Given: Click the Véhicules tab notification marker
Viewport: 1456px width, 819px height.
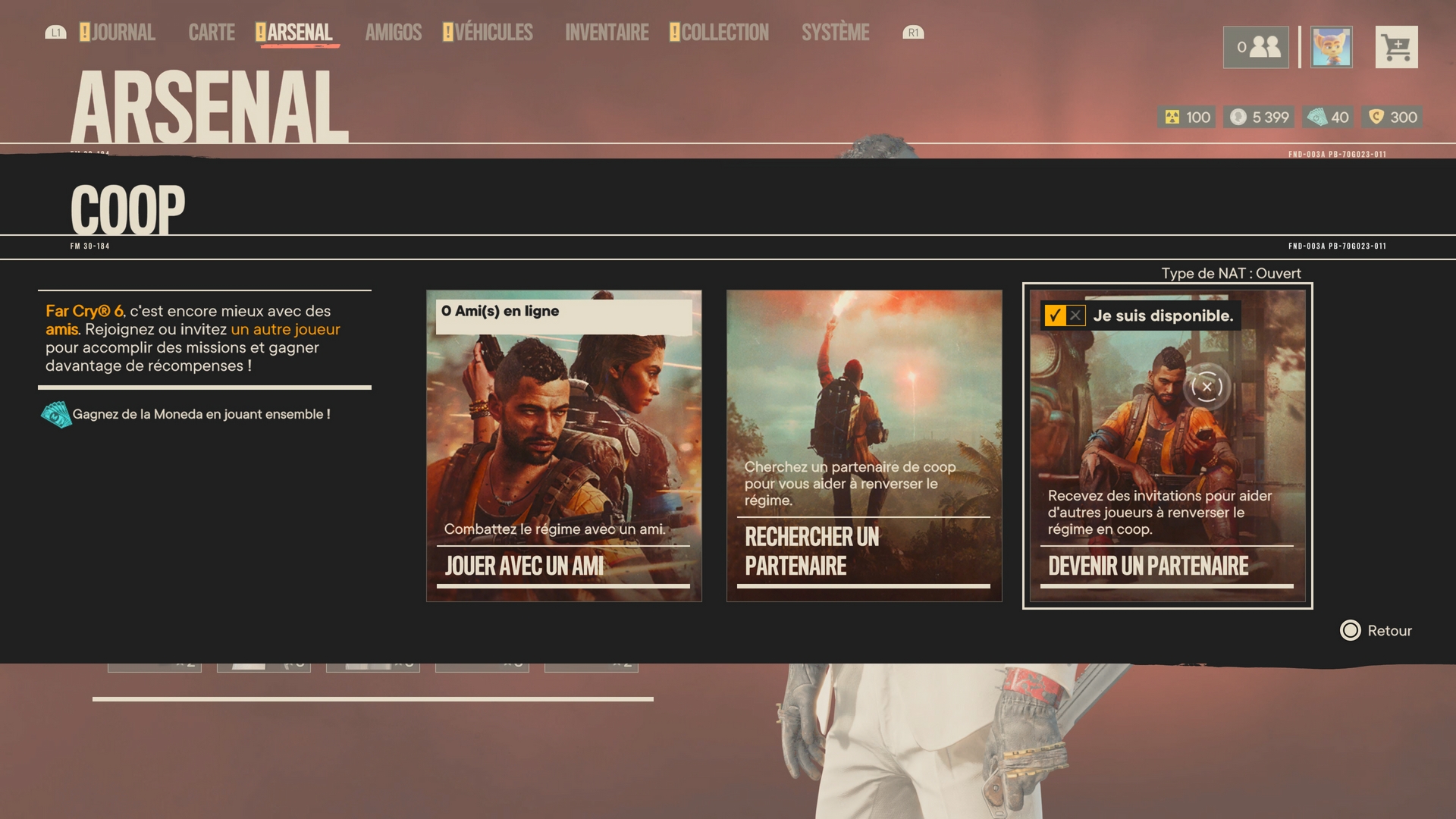Looking at the screenshot, I should point(447,33).
